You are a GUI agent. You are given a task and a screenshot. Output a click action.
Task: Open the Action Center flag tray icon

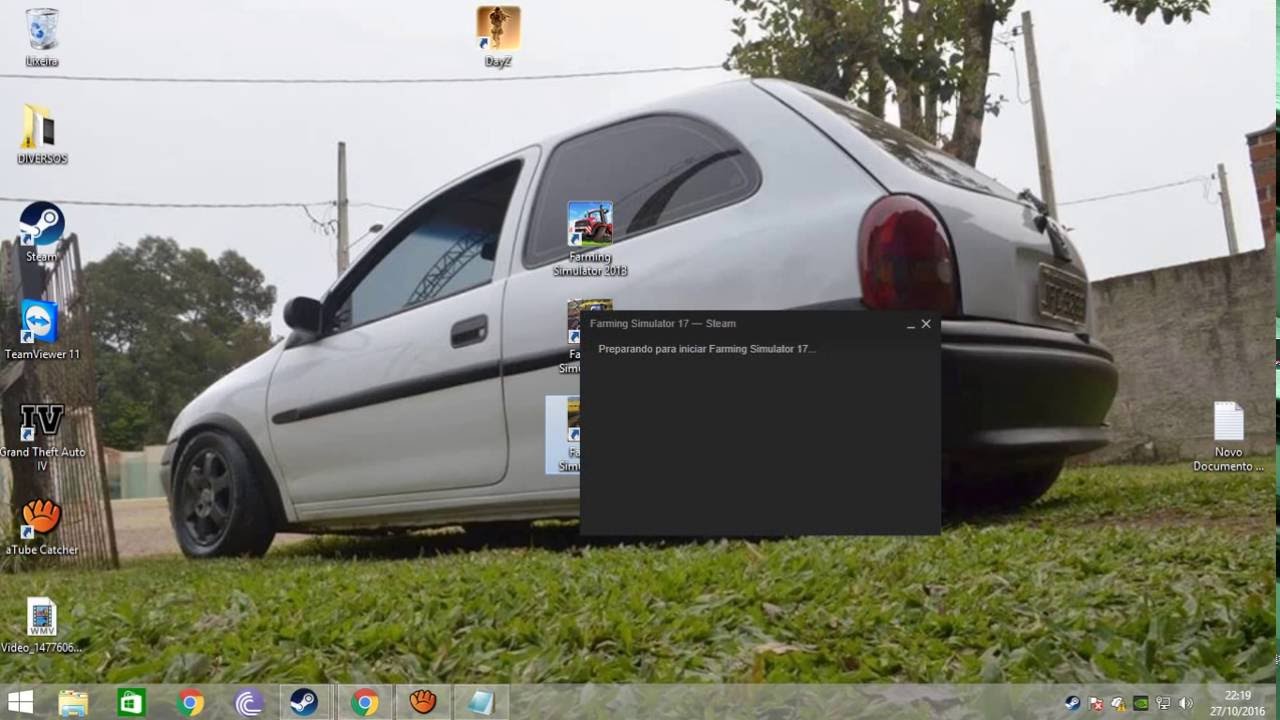point(1095,703)
